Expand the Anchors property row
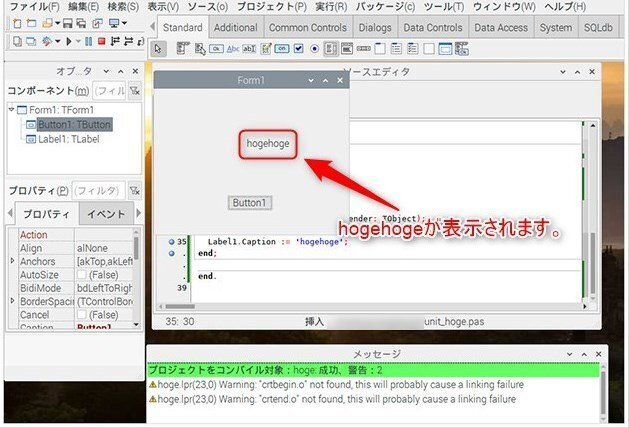Viewport: 629px width, 428px height. tap(12, 261)
